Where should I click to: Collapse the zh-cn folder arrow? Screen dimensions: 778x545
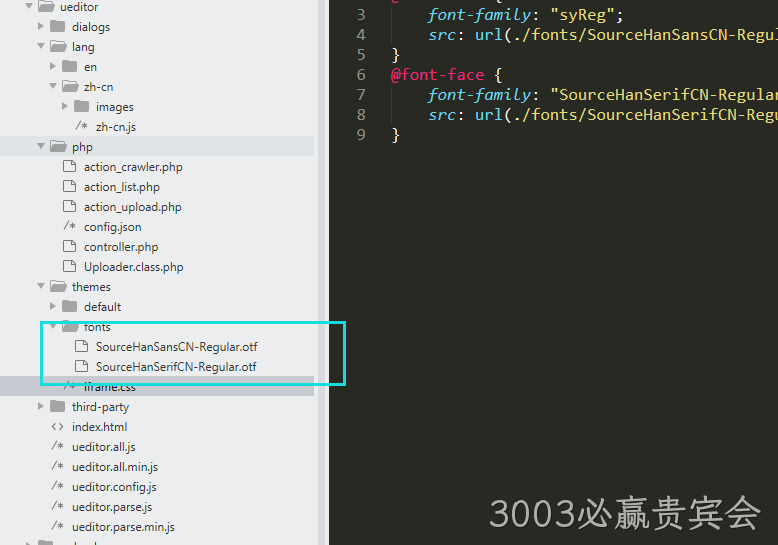point(53,86)
